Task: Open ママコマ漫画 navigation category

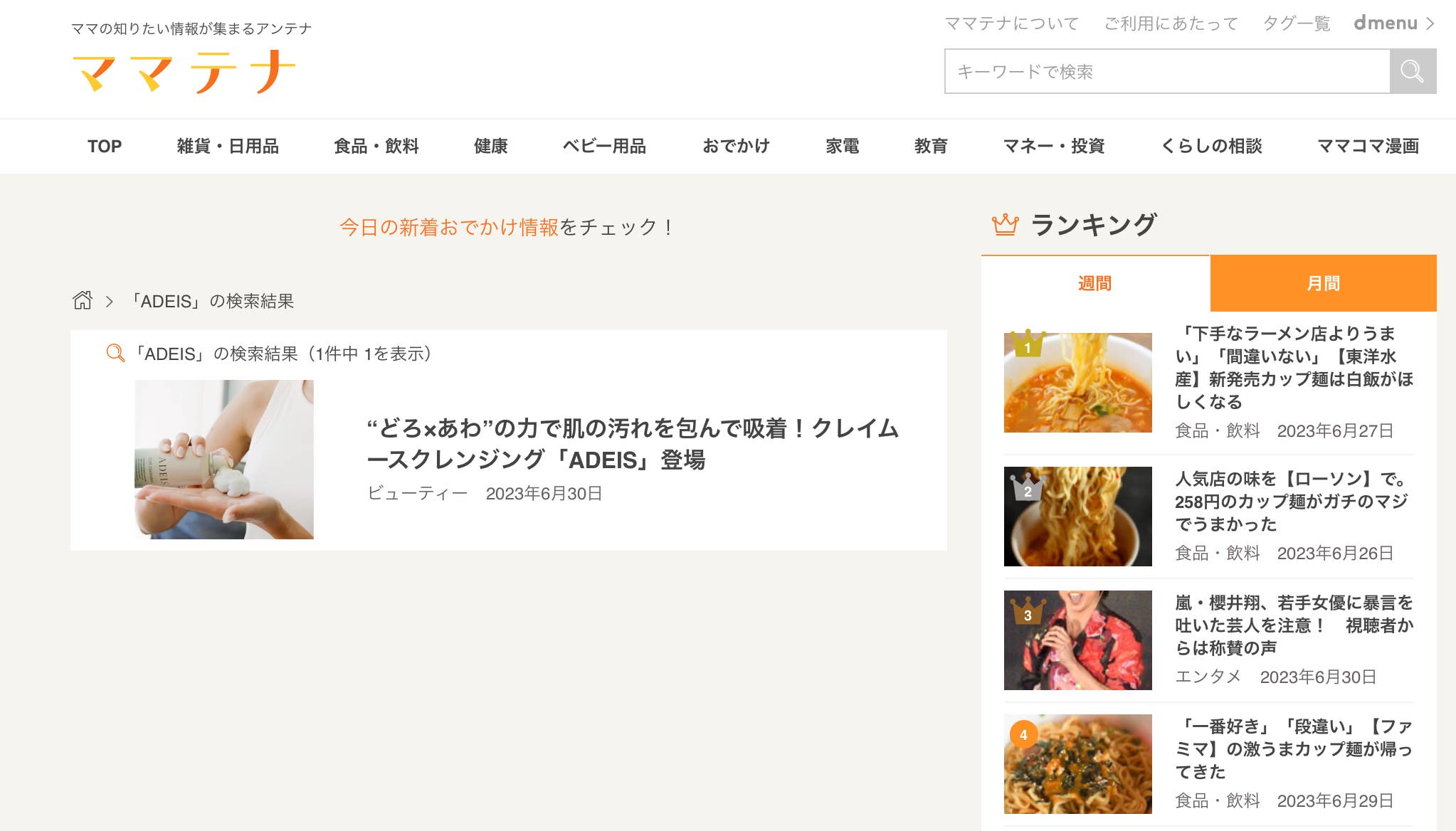Action: (1368, 146)
